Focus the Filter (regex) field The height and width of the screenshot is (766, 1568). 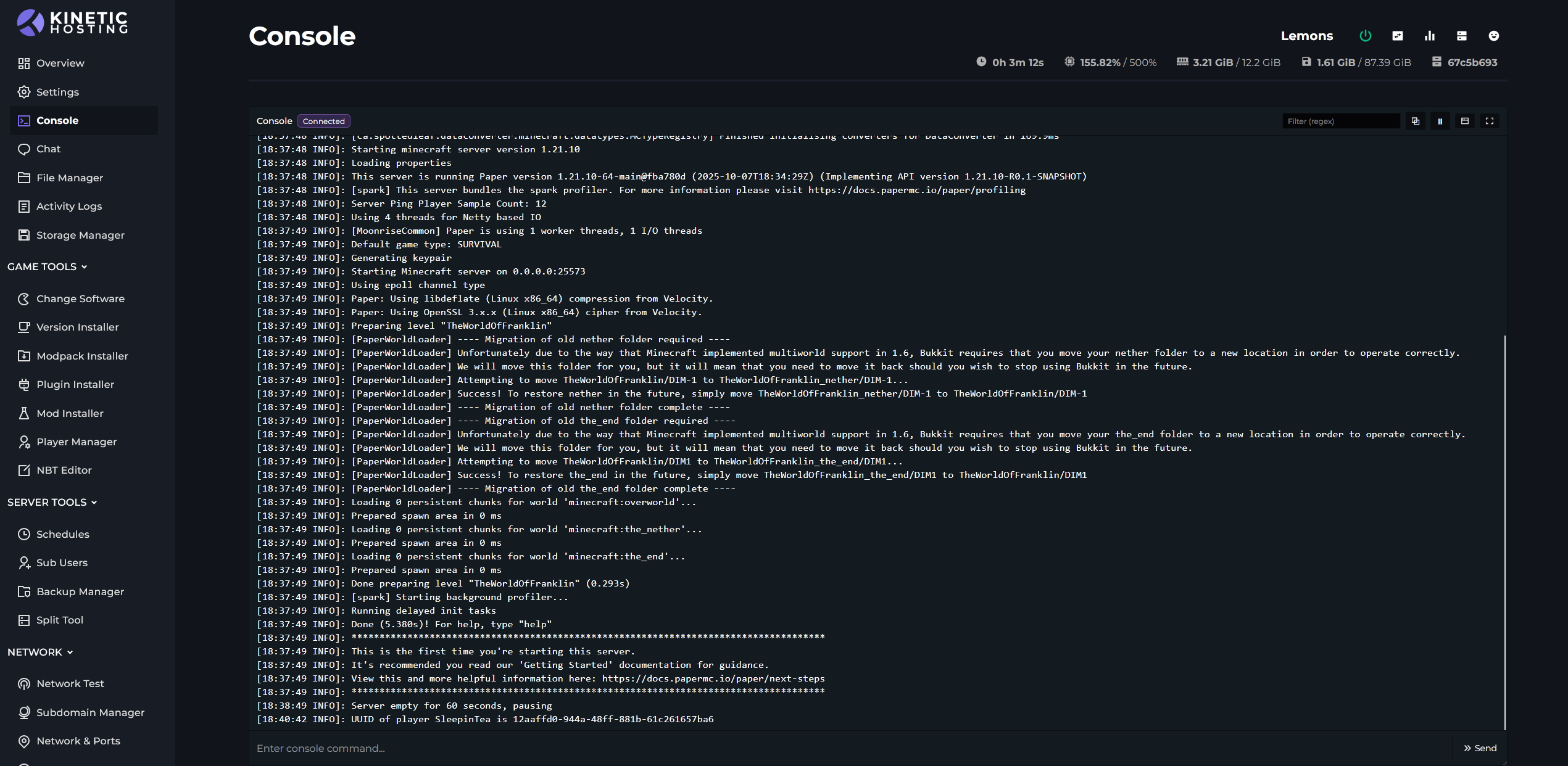1340,121
